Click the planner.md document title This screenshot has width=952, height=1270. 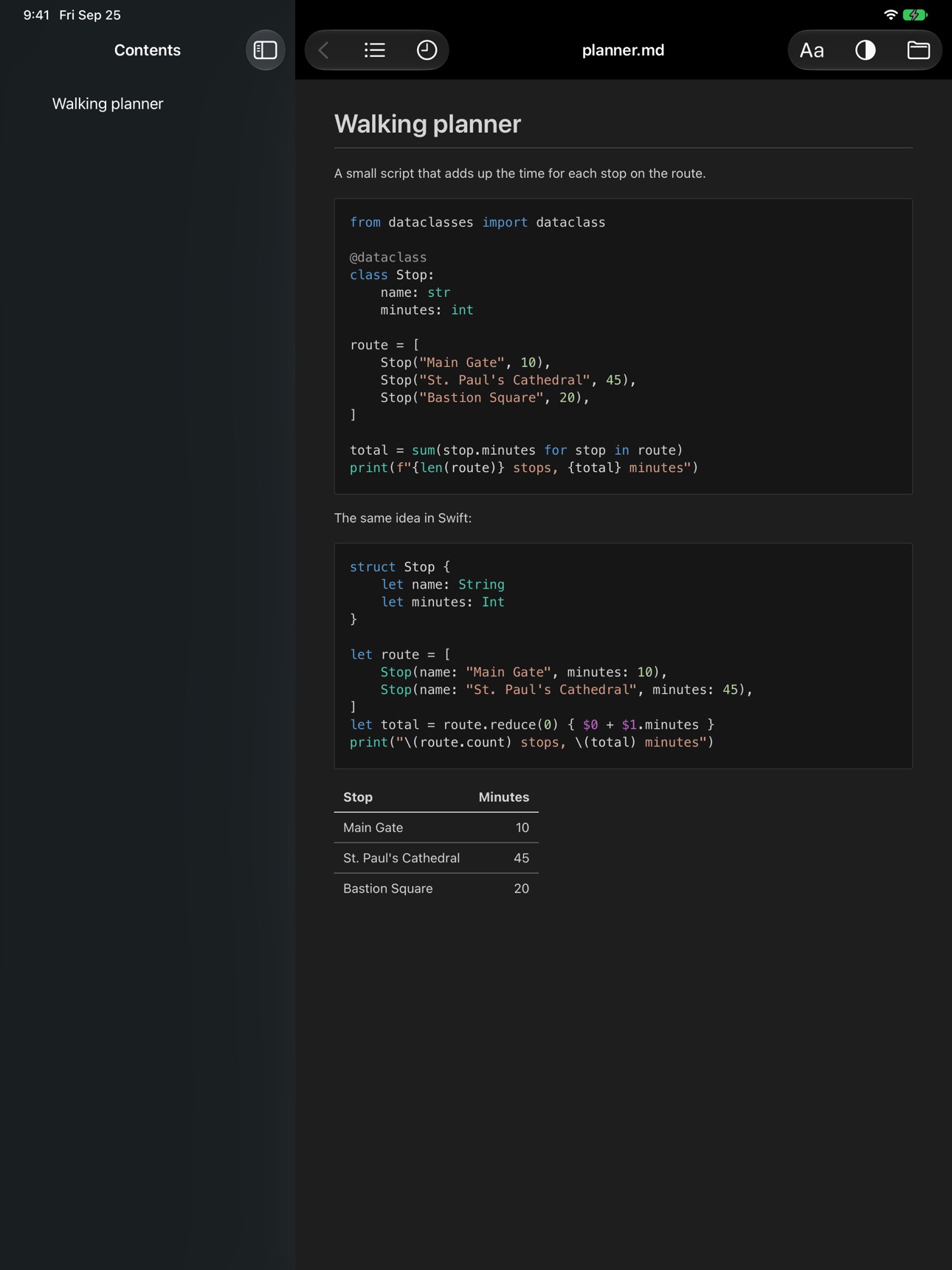point(623,50)
